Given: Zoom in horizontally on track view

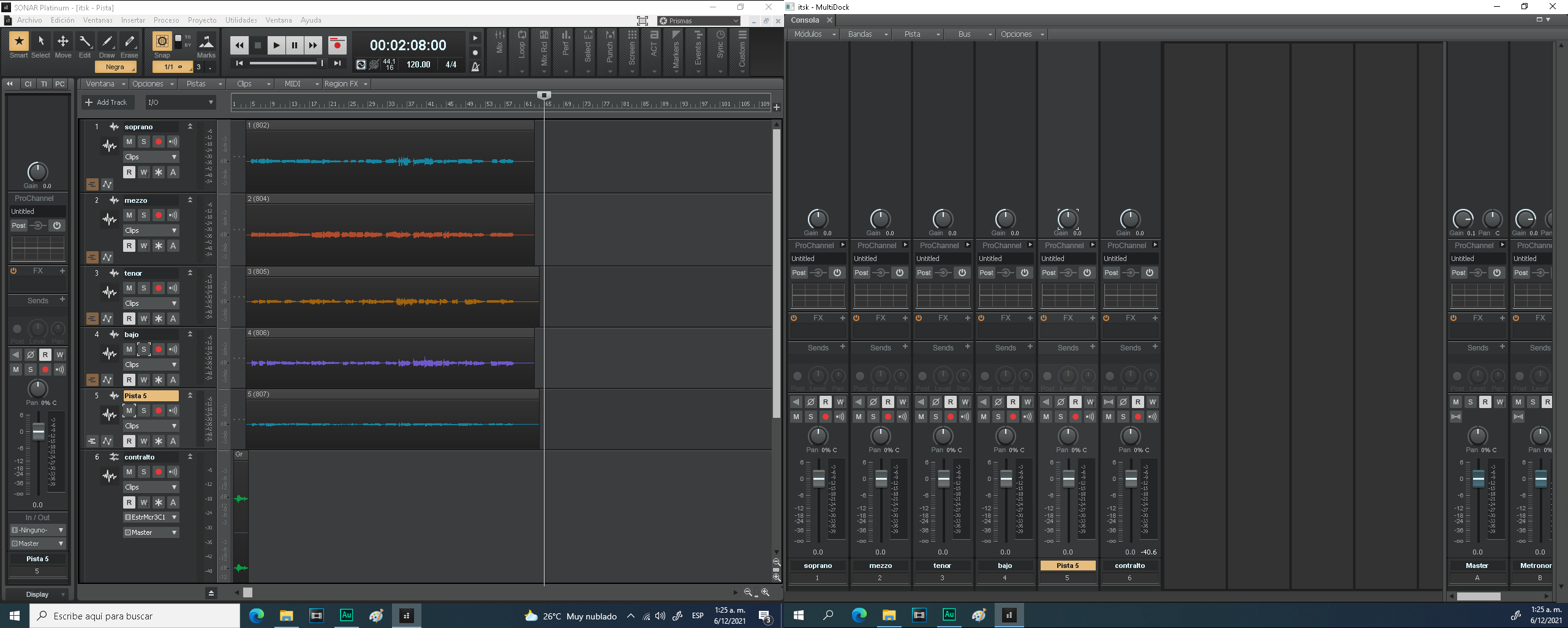Looking at the screenshot, I should pyautogui.click(x=765, y=592).
